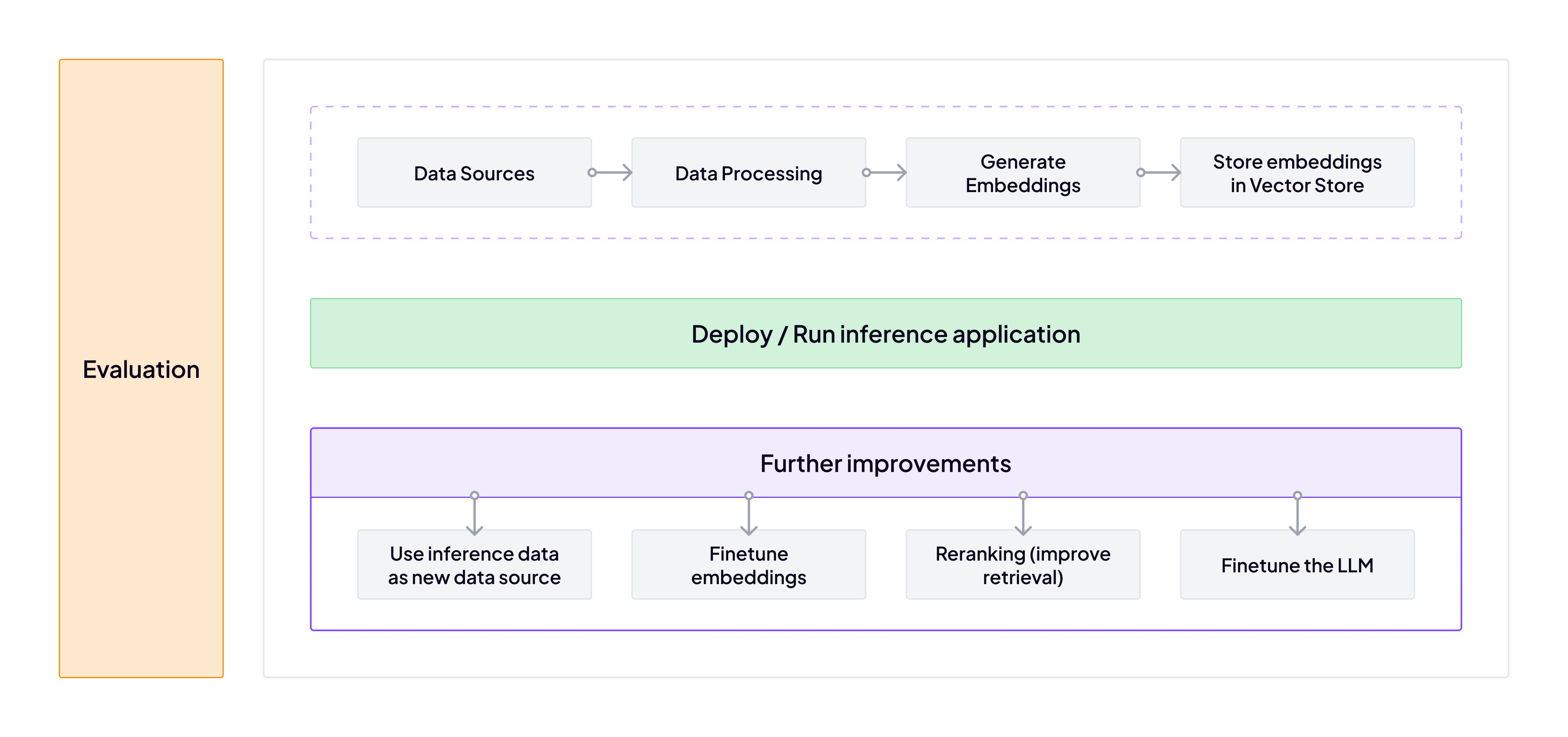Select the Finetune embeddings box

(748, 565)
